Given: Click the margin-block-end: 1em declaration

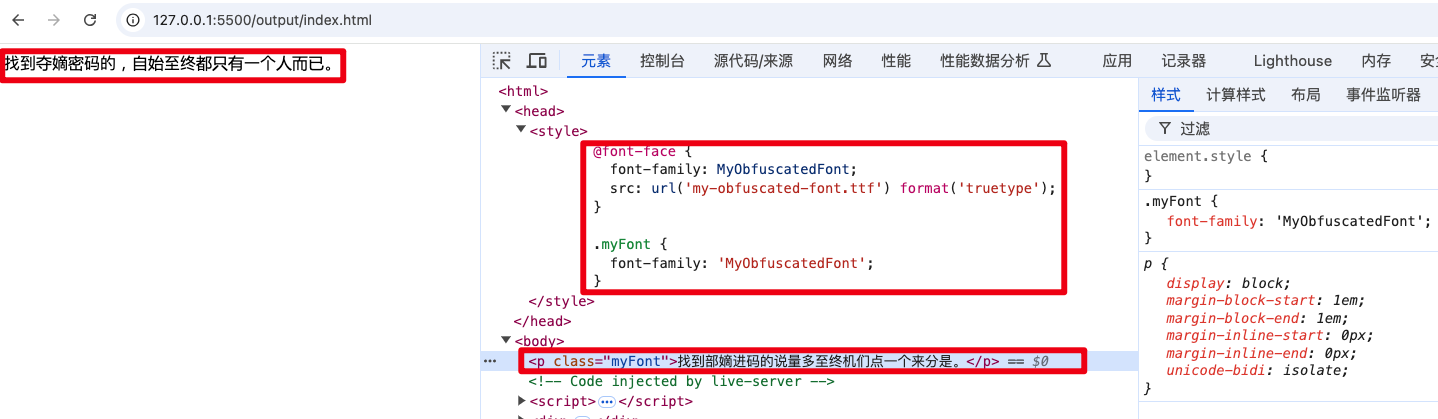Looking at the screenshot, I should click(x=1258, y=318).
